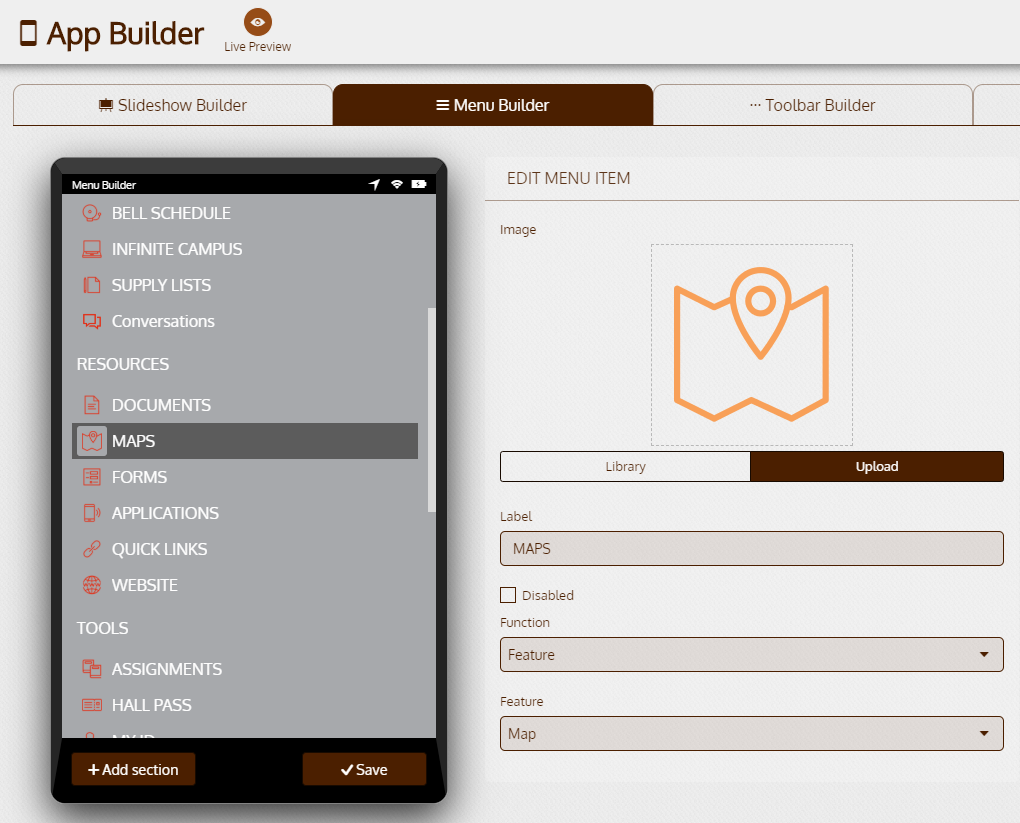This screenshot has height=823, width=1020.
Task: Click the Bell Schedule bell icon
Action: (92, 213)
